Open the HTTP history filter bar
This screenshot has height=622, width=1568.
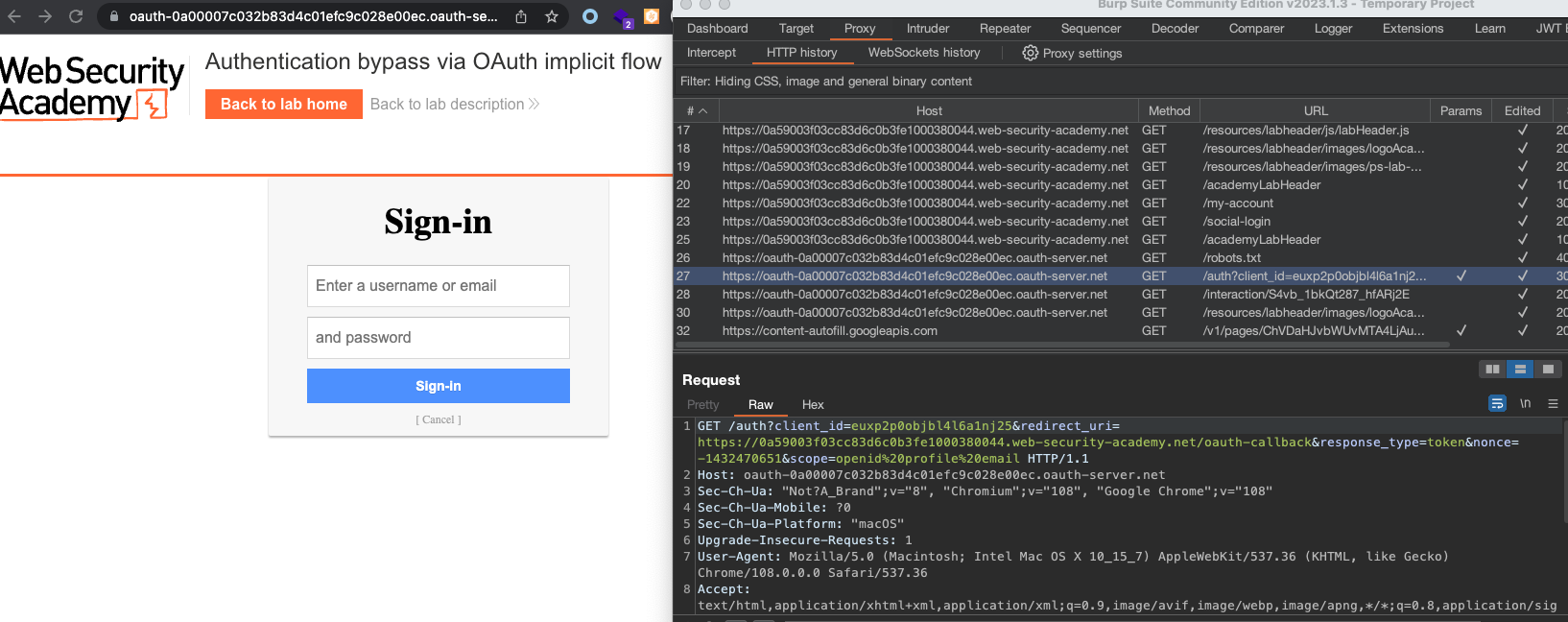pyautogui.click(x=825, y=82)
